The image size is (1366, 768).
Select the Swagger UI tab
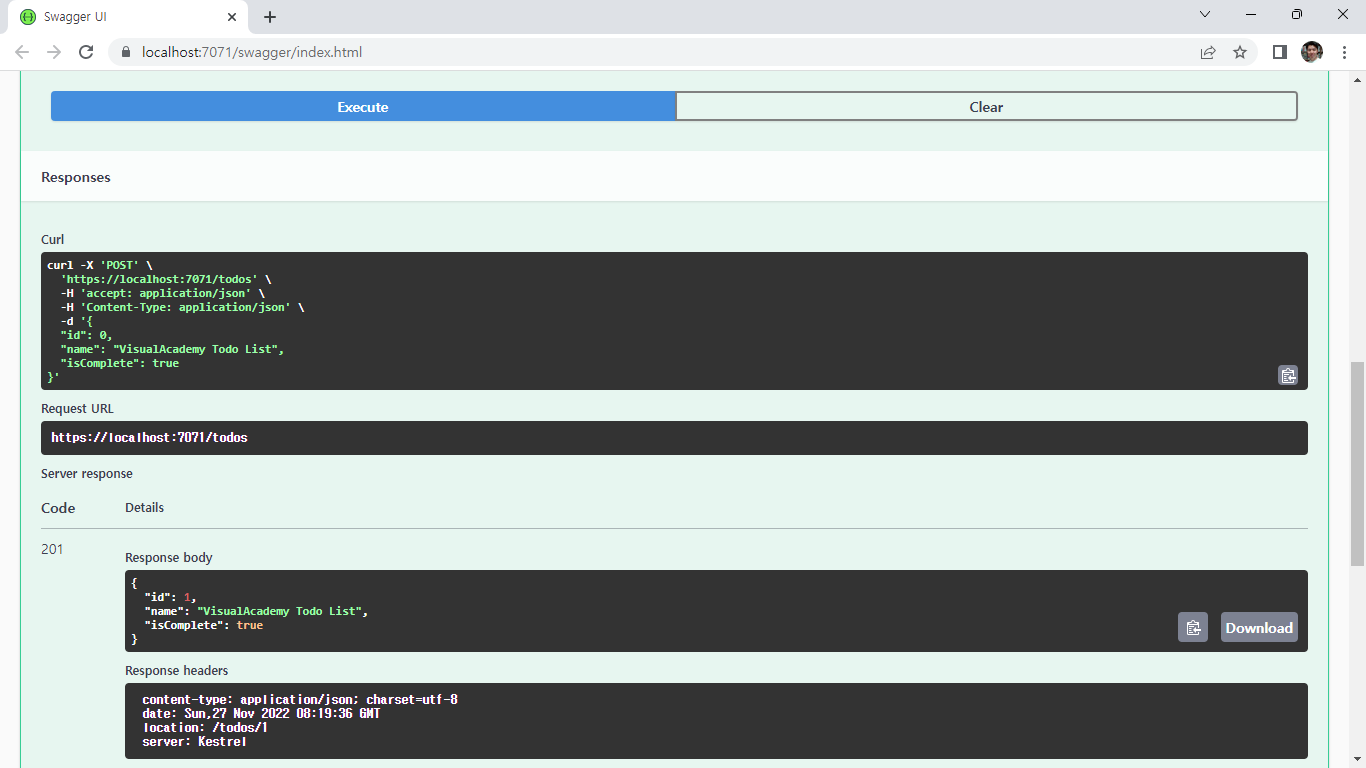tap(120, 17)
